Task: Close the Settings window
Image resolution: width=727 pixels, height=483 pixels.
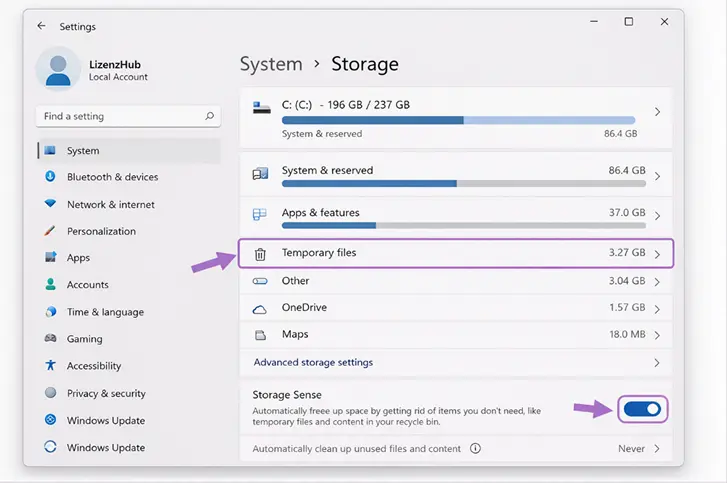Action: point(664,21)
